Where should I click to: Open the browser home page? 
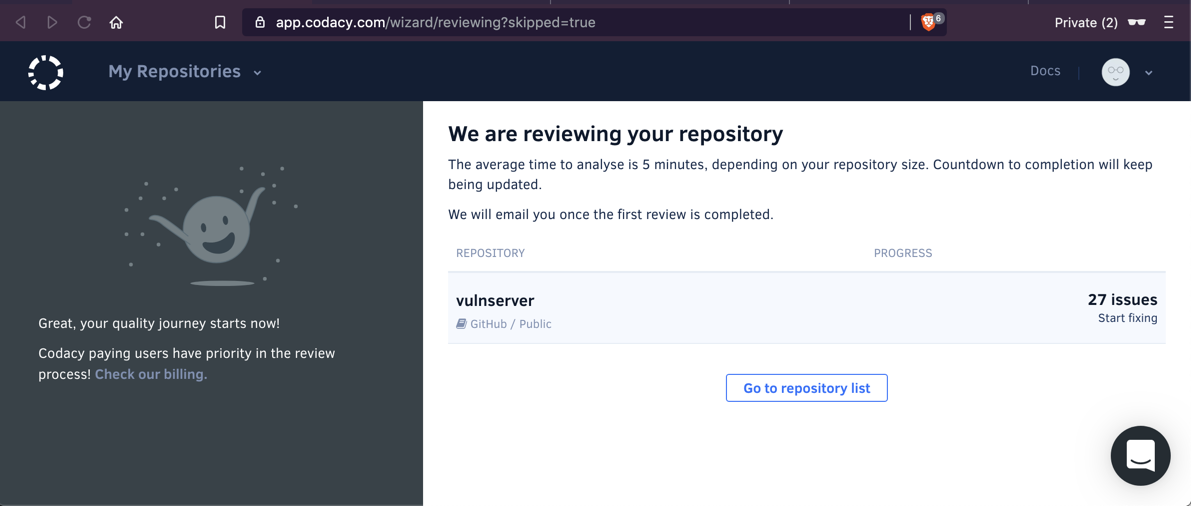coord(116,23)
